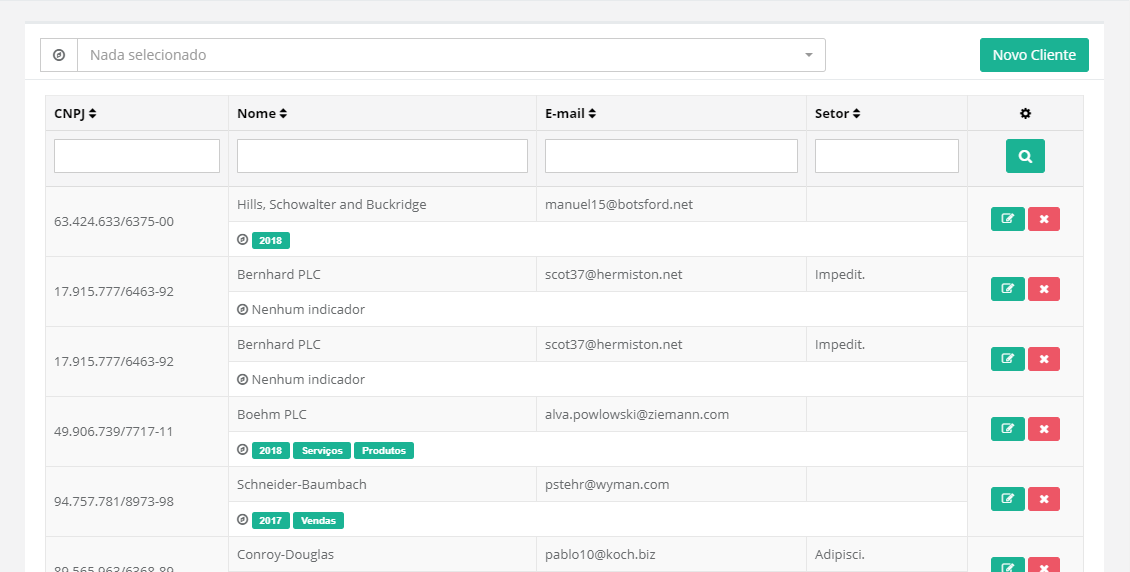This screenshot has width=1130, height=572.
Task: Select the email alva.powlowski@ziemann.com
Action: tap(637, 414)
